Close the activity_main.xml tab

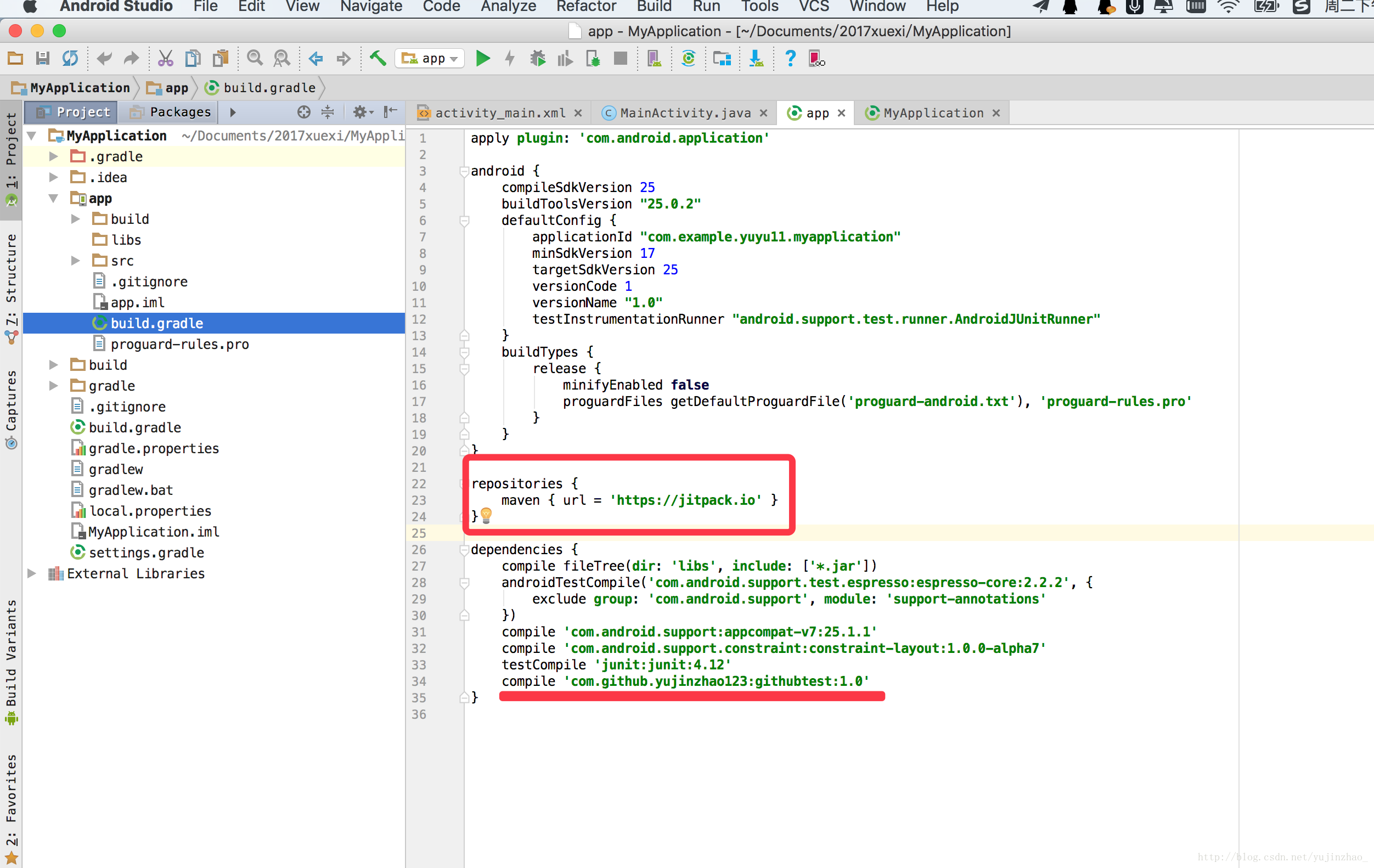click(x=578, y=113)
